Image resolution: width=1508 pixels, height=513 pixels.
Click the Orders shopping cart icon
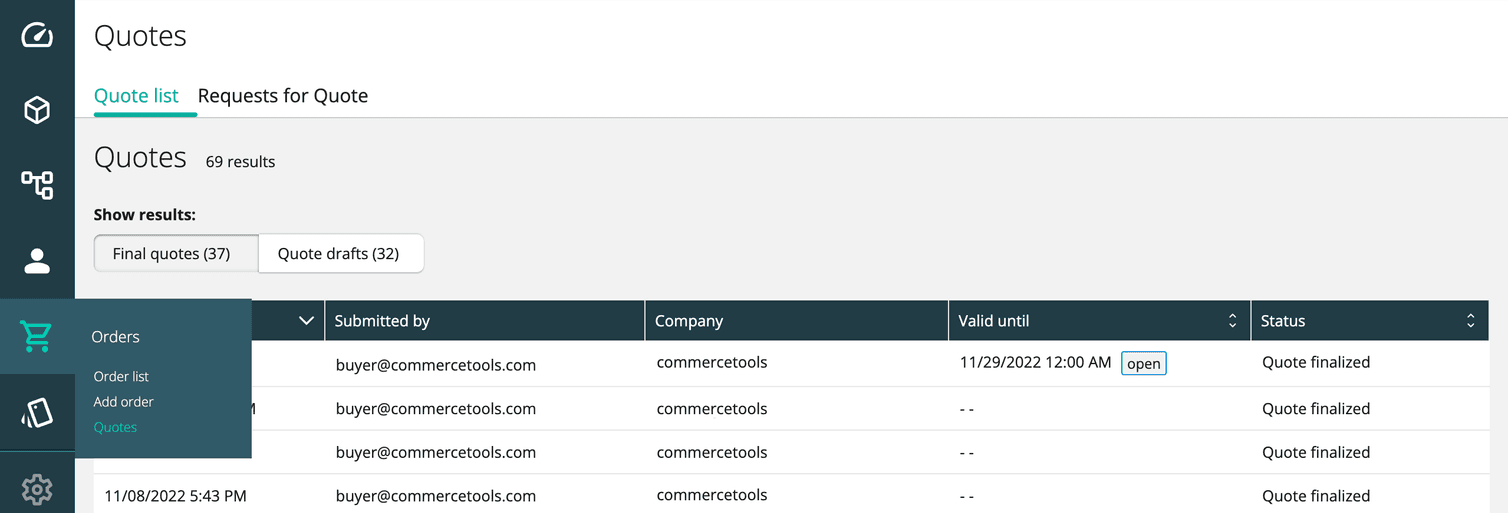(37, 337)
